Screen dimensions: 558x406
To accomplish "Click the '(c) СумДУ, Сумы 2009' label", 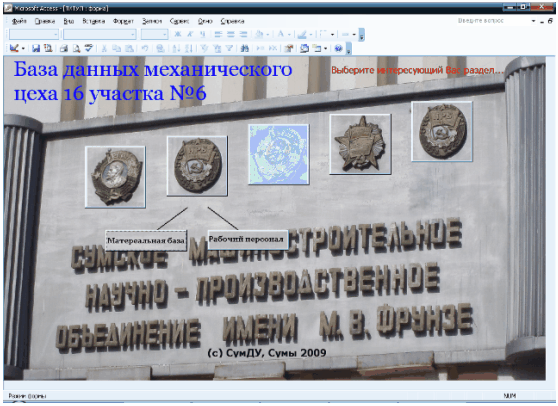I will click(x=267, y=353).
